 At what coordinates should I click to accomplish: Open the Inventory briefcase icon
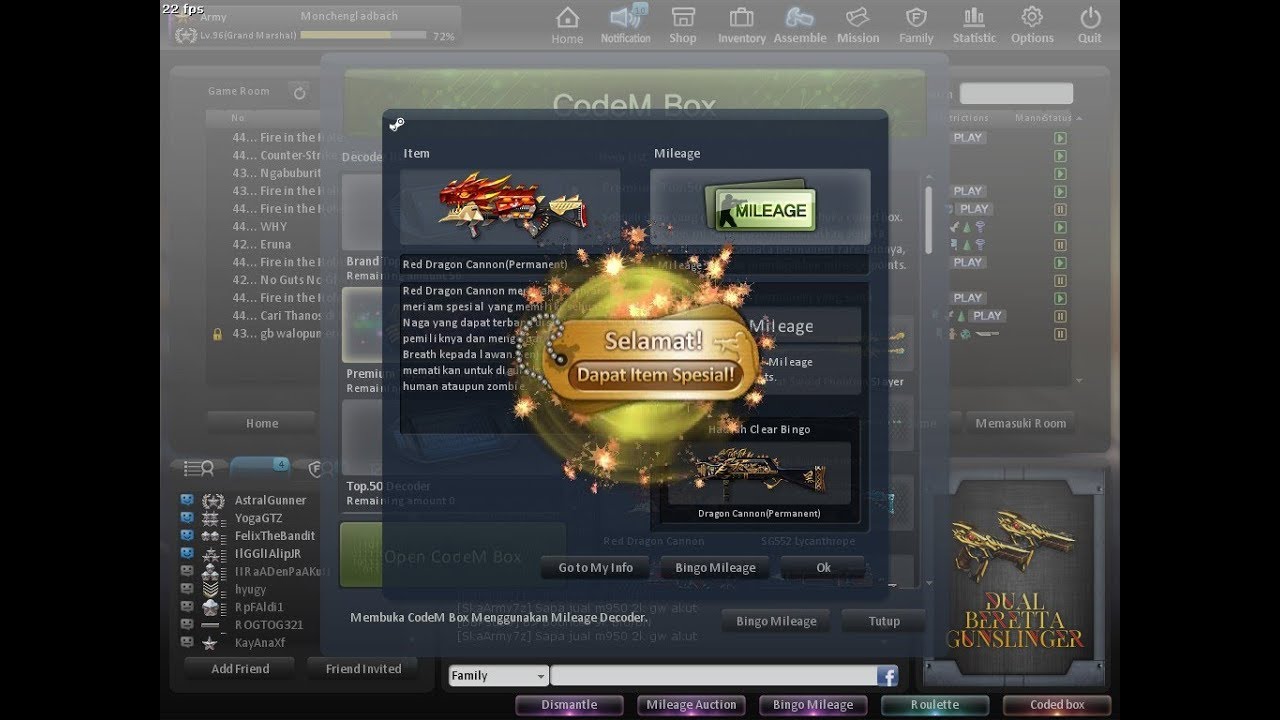pyautogui.click(x=742, y=25)
